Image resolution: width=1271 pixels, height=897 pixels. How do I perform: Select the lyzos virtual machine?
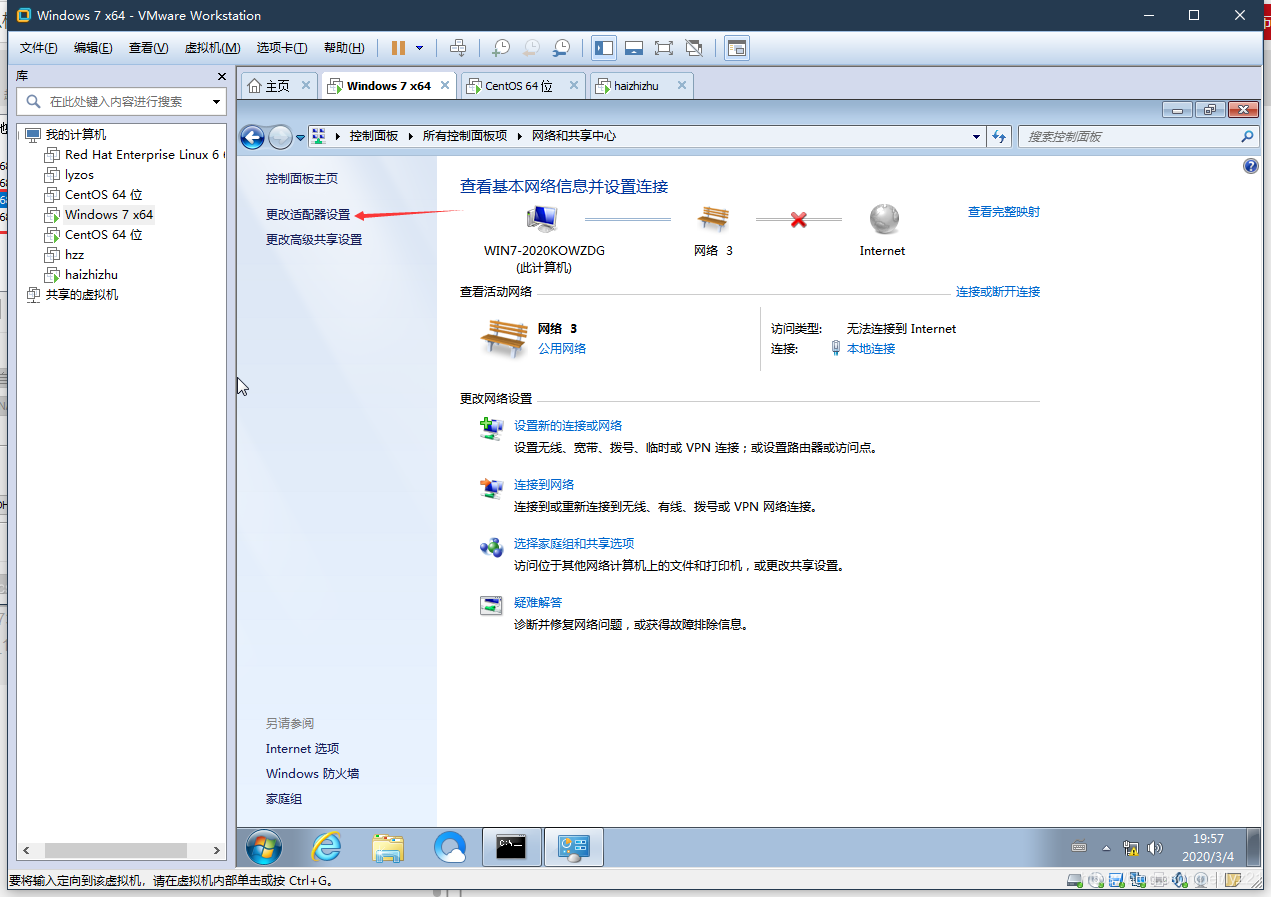79,175
